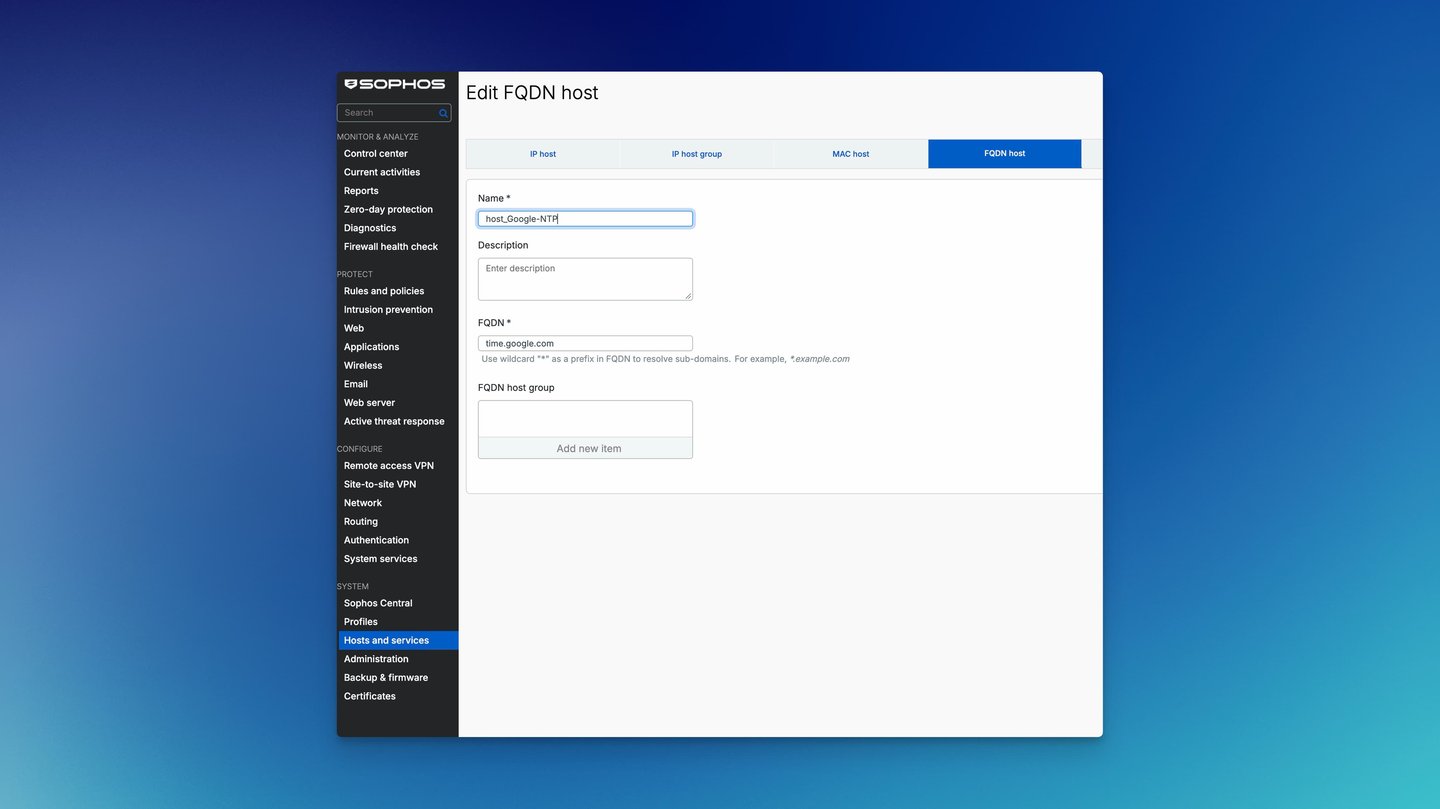Open Applications menu item
This screenshot has height=809, width=1440.
click(x=371, y=347)
